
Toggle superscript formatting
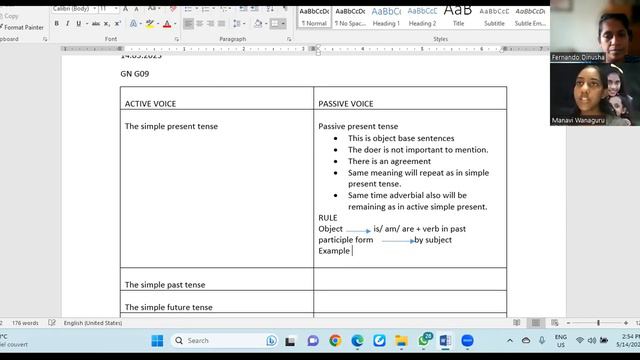118,24
